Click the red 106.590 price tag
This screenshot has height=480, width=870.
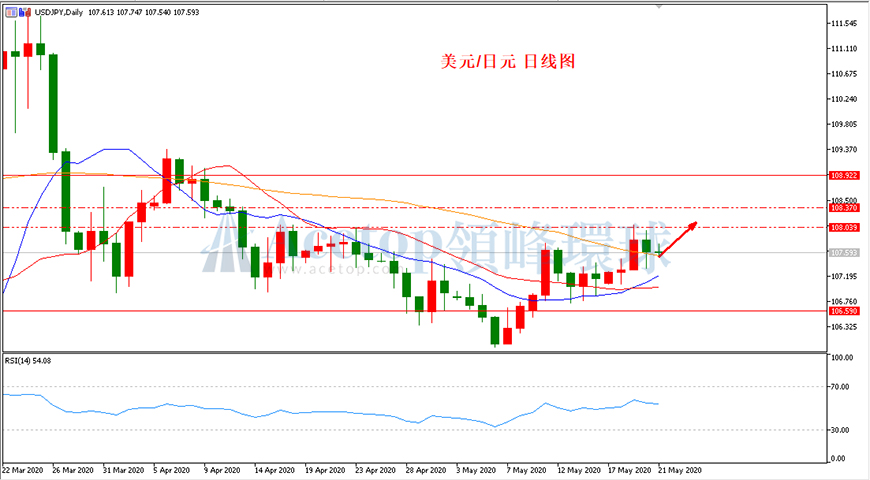pos(844,311)
